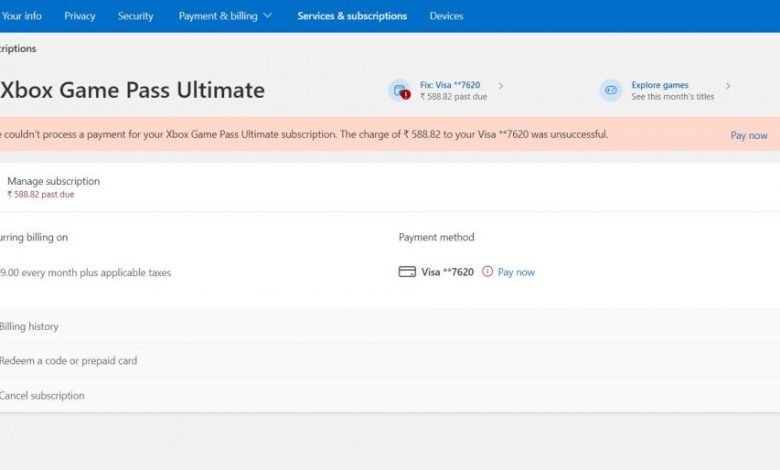This screenshot has height=470, width=780.
Task: Open the Explore games link
Action: point(660,85)
